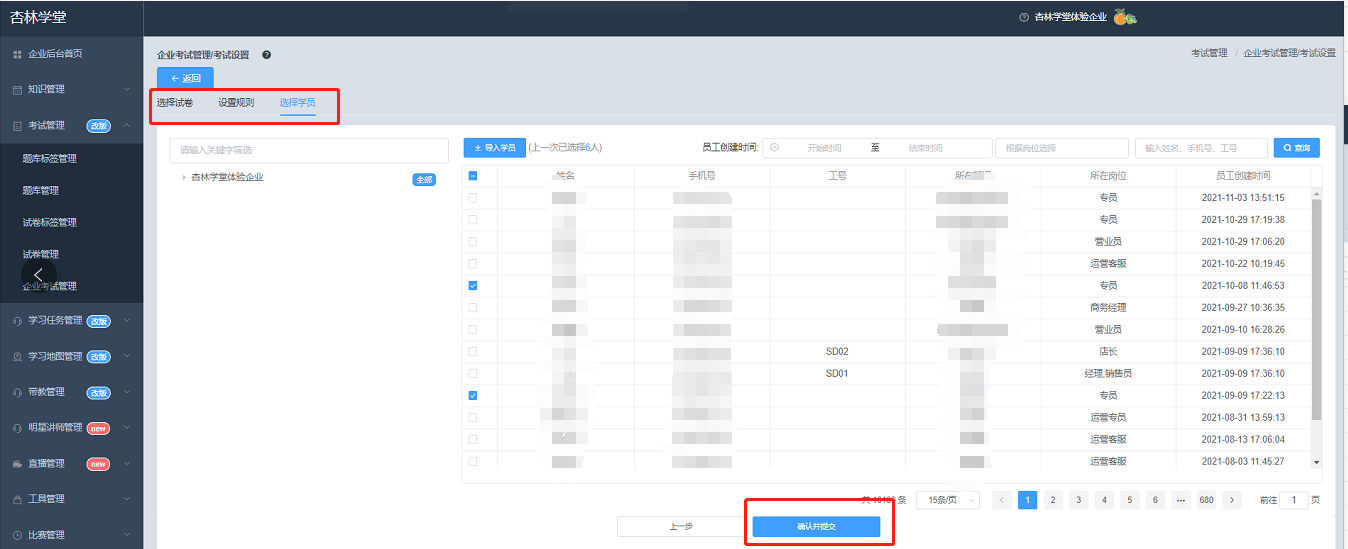Click the help icon before 杏林学堂体验企业 in header
1348x549 pixels.
coord(1023,17)
